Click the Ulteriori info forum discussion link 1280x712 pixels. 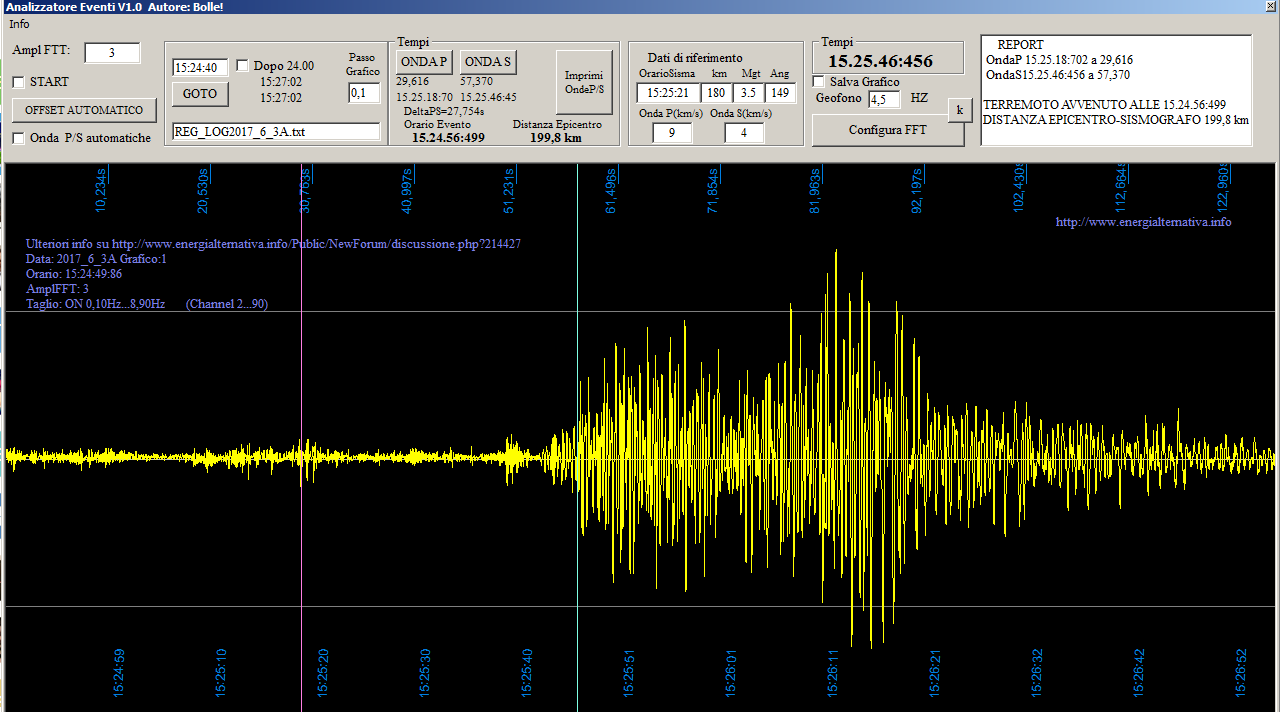click(273, 244)
